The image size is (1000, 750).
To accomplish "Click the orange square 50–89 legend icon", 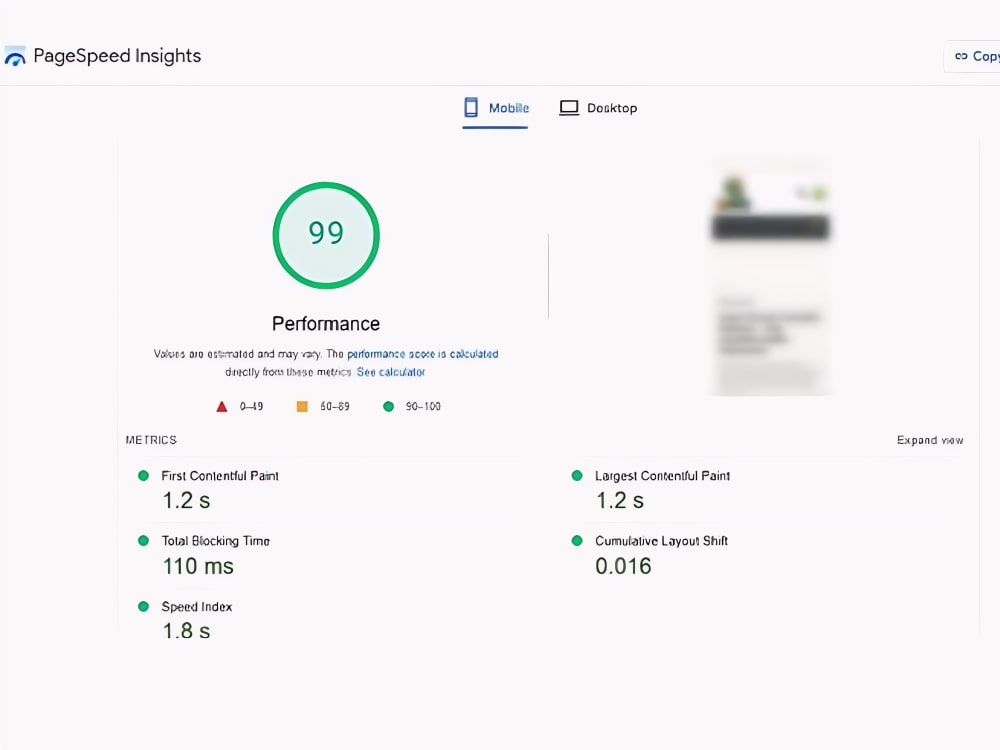I will pos(302,406).
